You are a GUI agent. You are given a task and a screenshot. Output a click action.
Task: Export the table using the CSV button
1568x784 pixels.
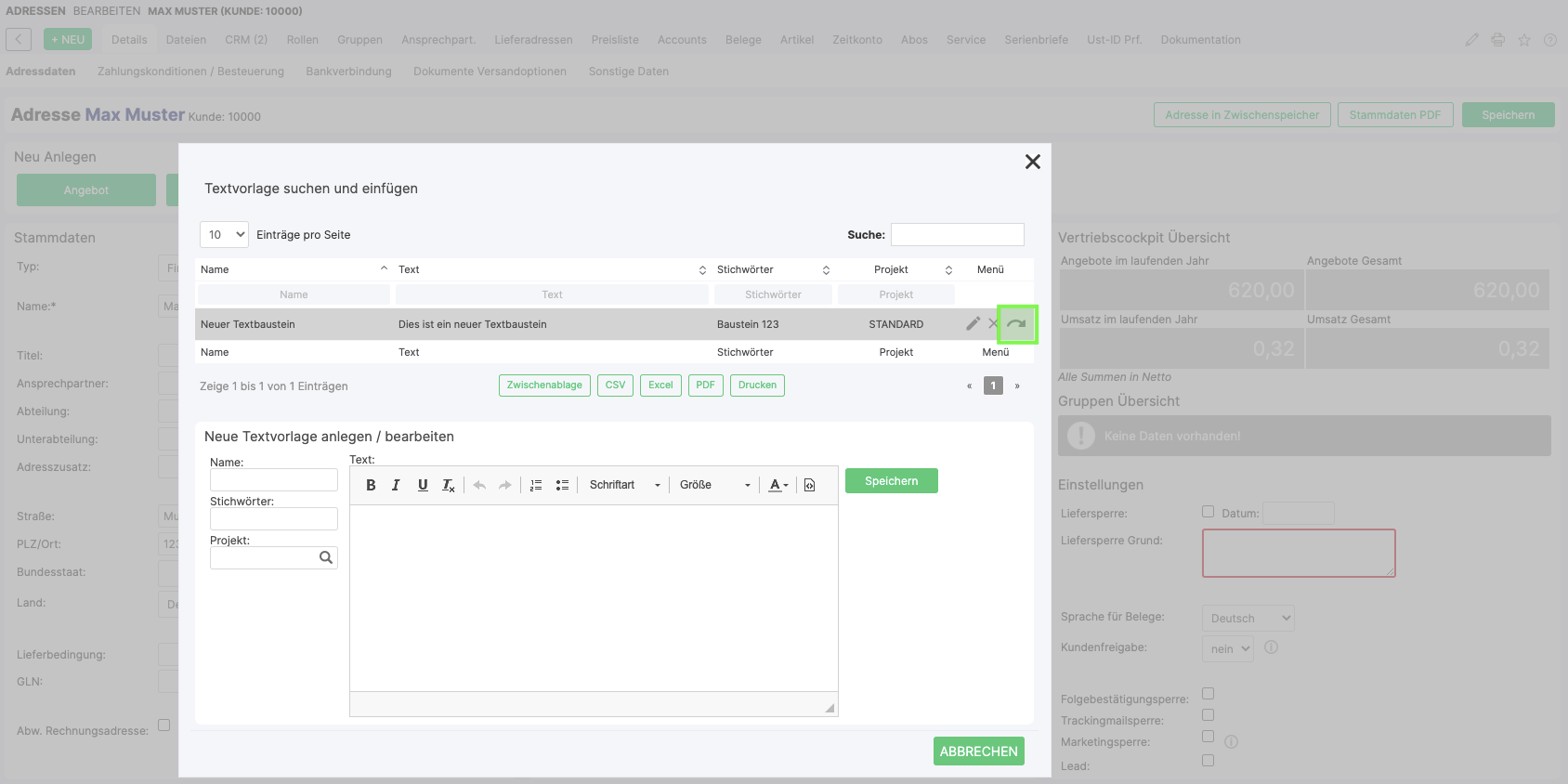[615, 385]
